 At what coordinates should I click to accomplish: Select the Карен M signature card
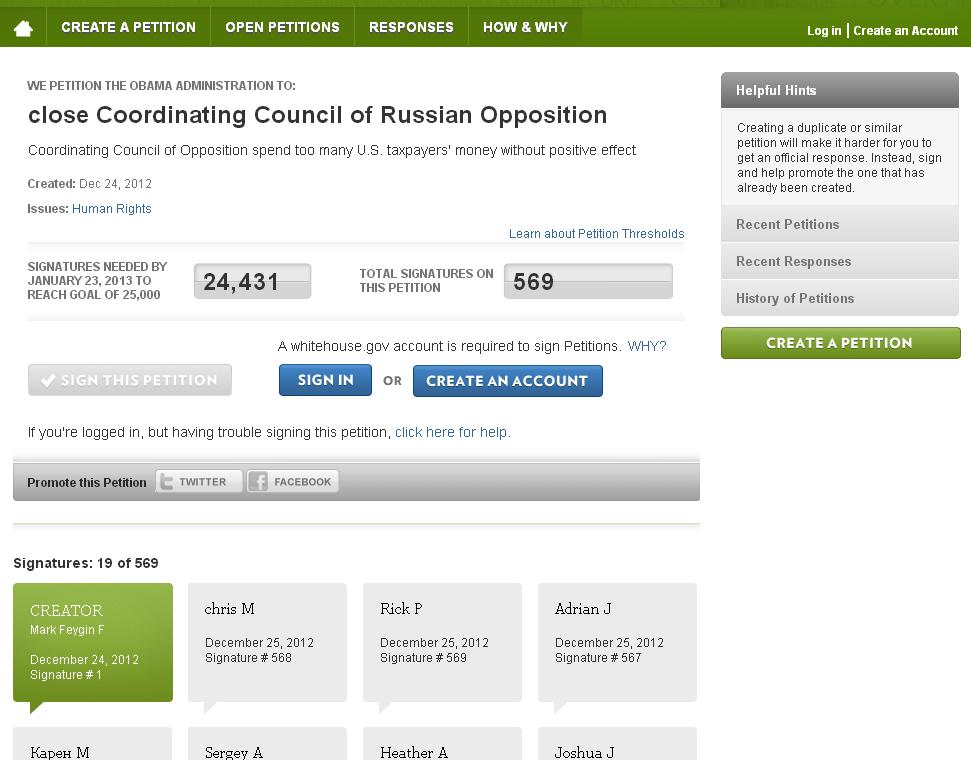click(92, 744)
